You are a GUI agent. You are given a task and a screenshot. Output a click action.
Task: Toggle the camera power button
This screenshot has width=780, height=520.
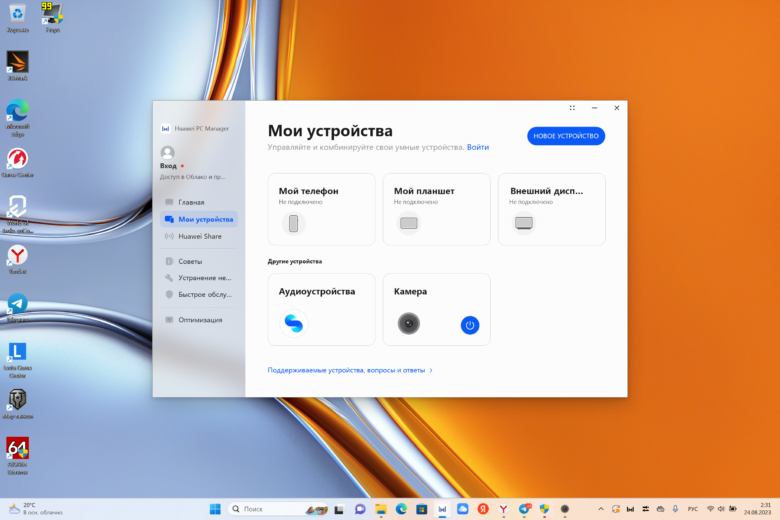470,325
